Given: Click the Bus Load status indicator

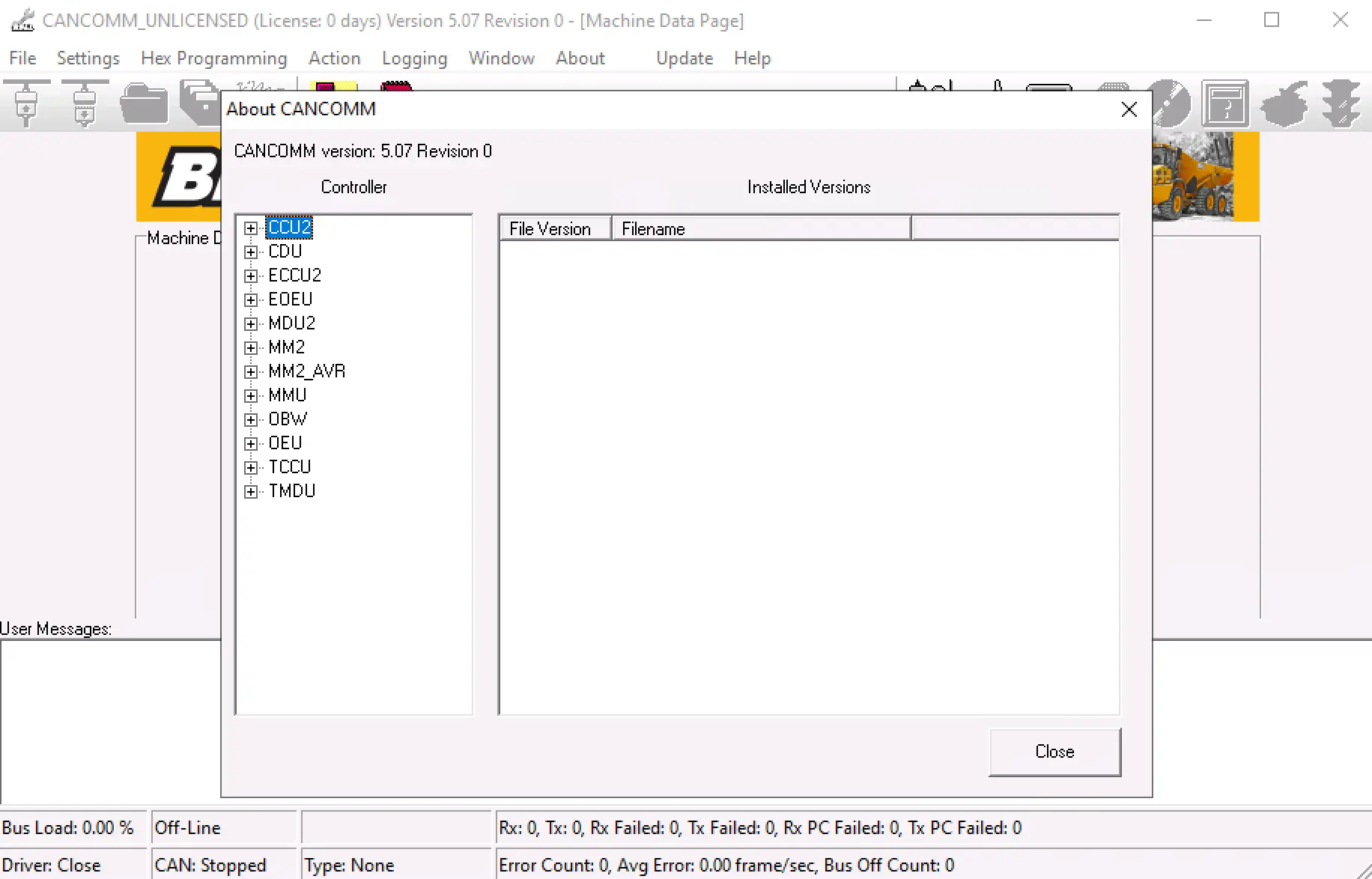Looking at the screenshot, I should 67,827.
